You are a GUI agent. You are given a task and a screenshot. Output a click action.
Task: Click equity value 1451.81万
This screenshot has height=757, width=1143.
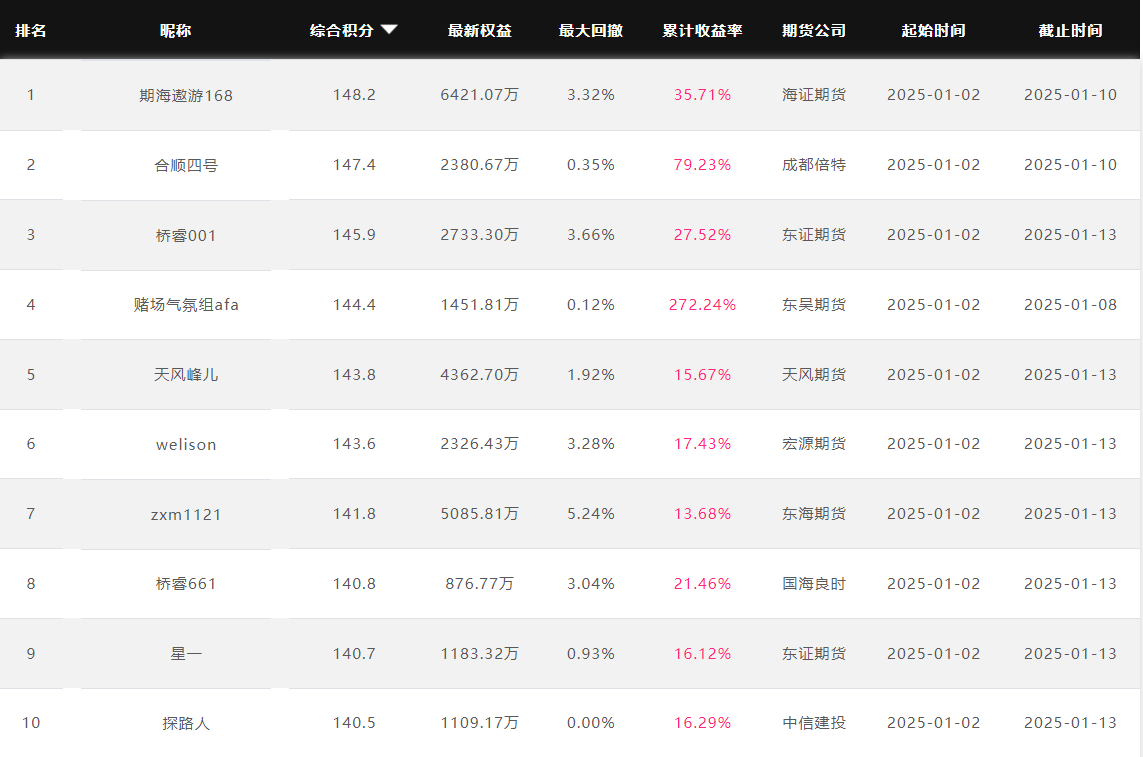click(480, 305)
